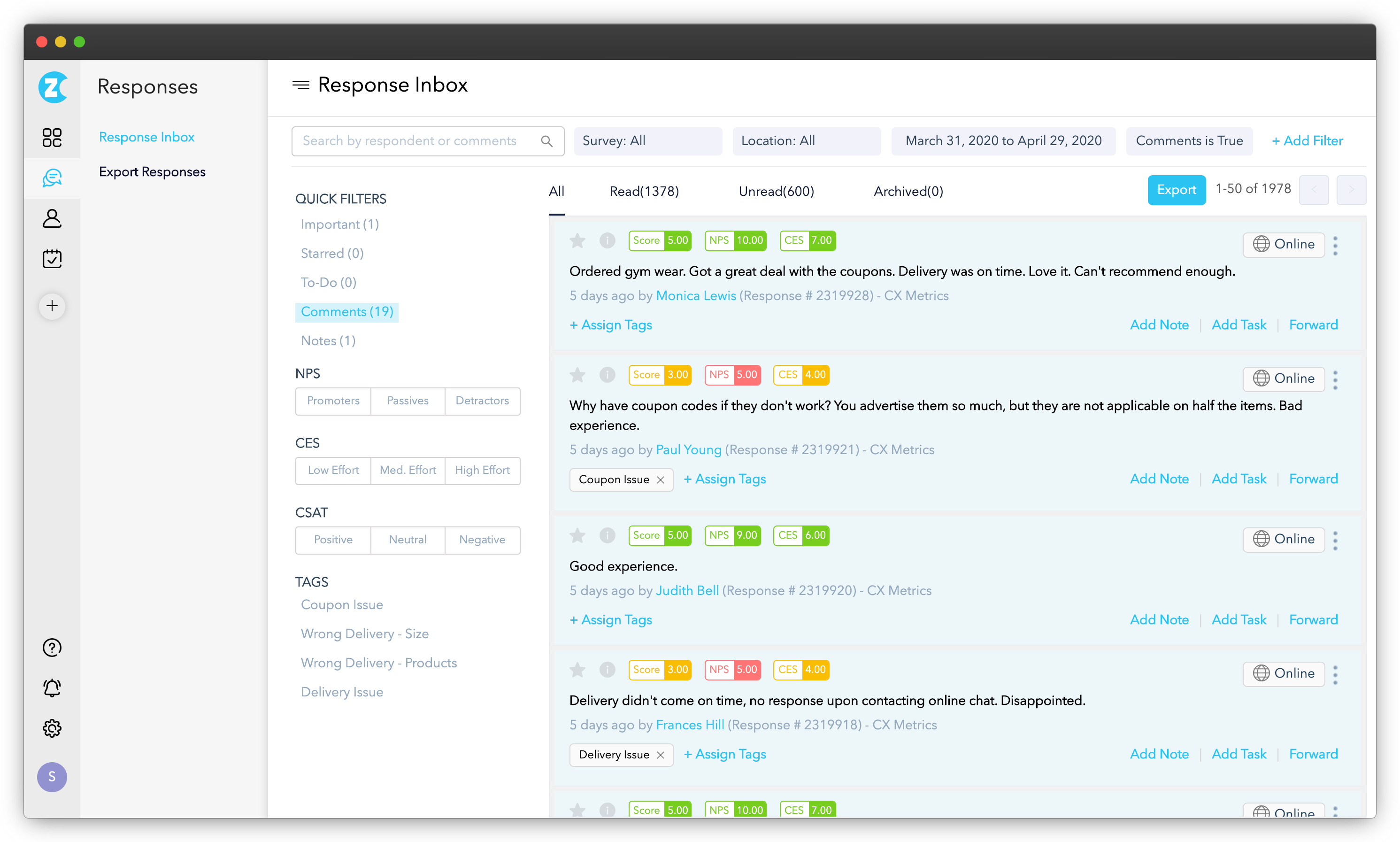Open three-dot menu on Paul Young's response

[1335, 380]
